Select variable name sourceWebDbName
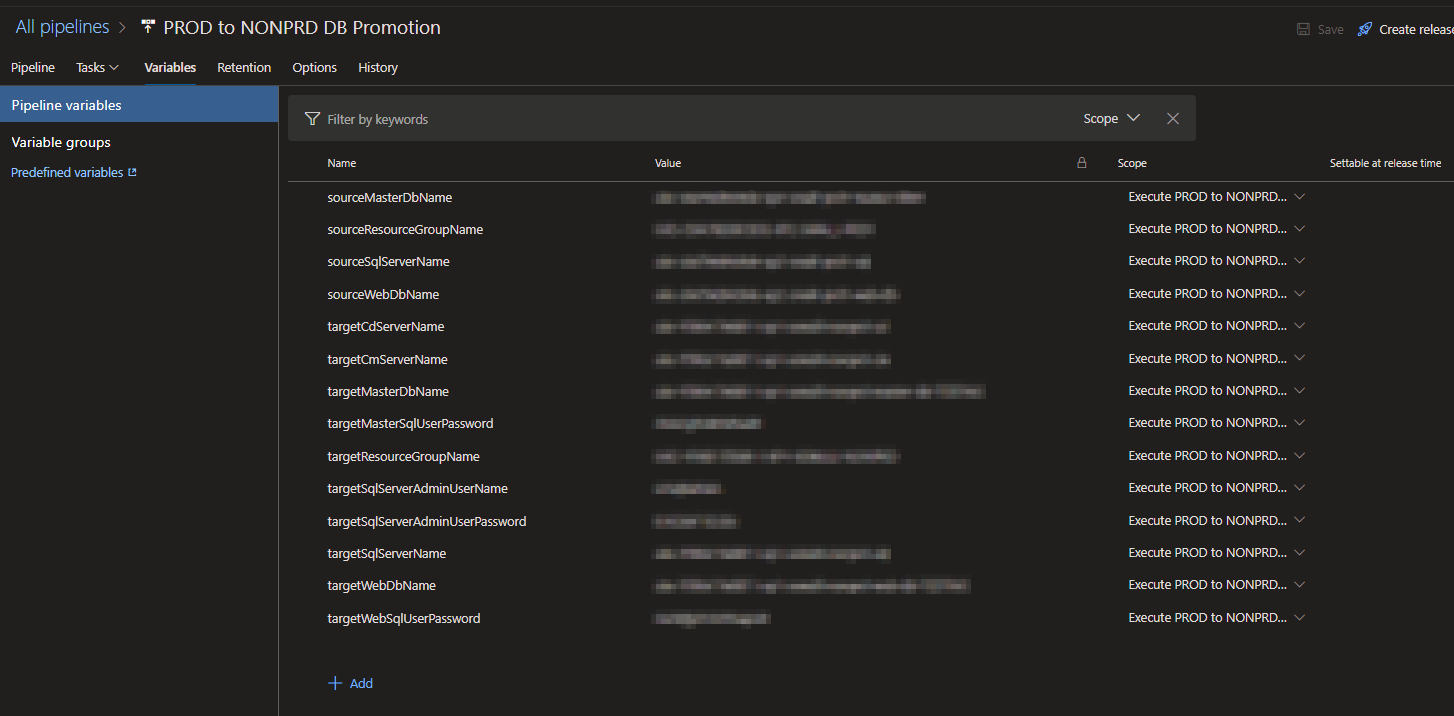This screenshot has height=716, width=1454. tap(383, 294)
